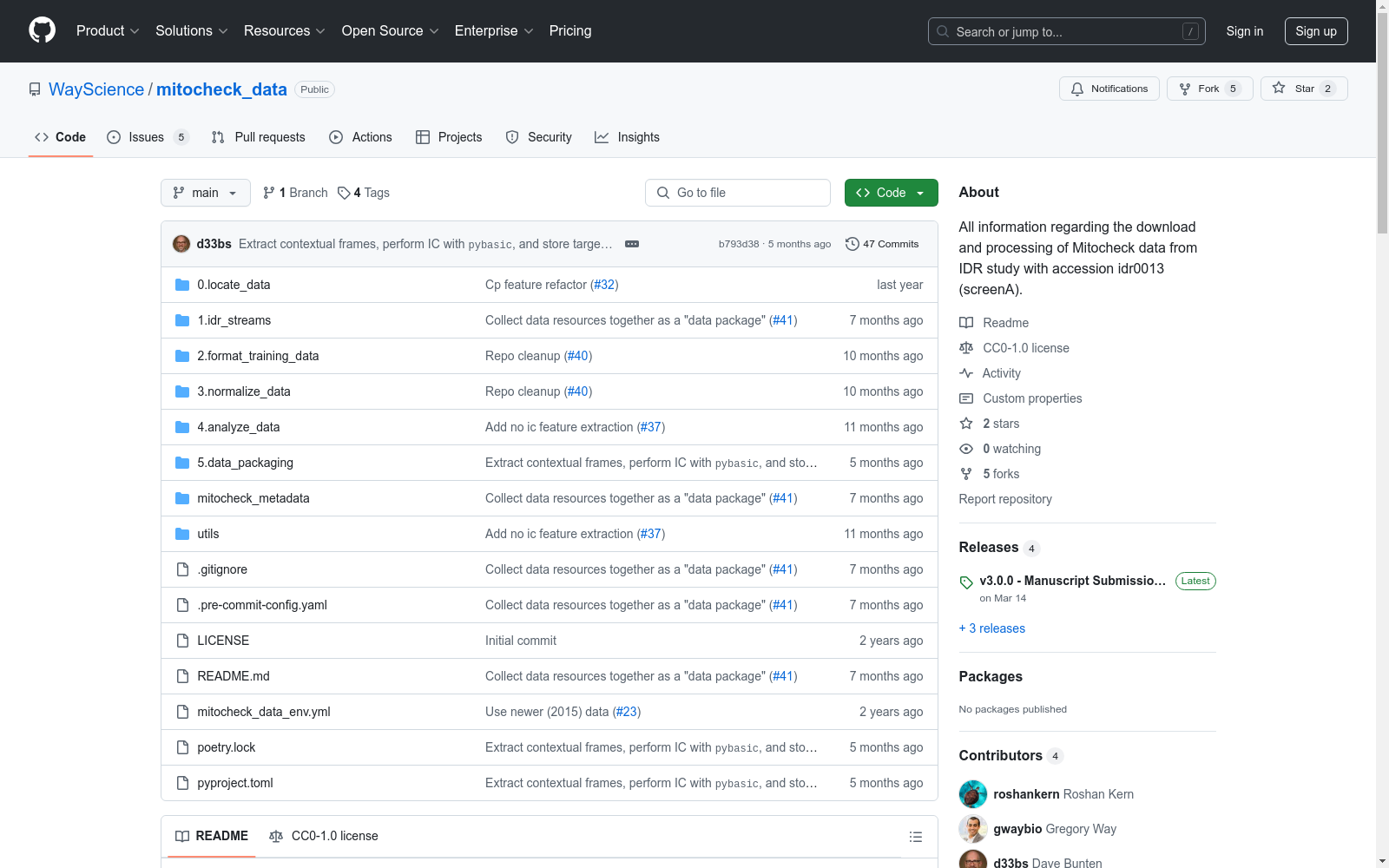Open the .gitignore file

pos(222,569)
